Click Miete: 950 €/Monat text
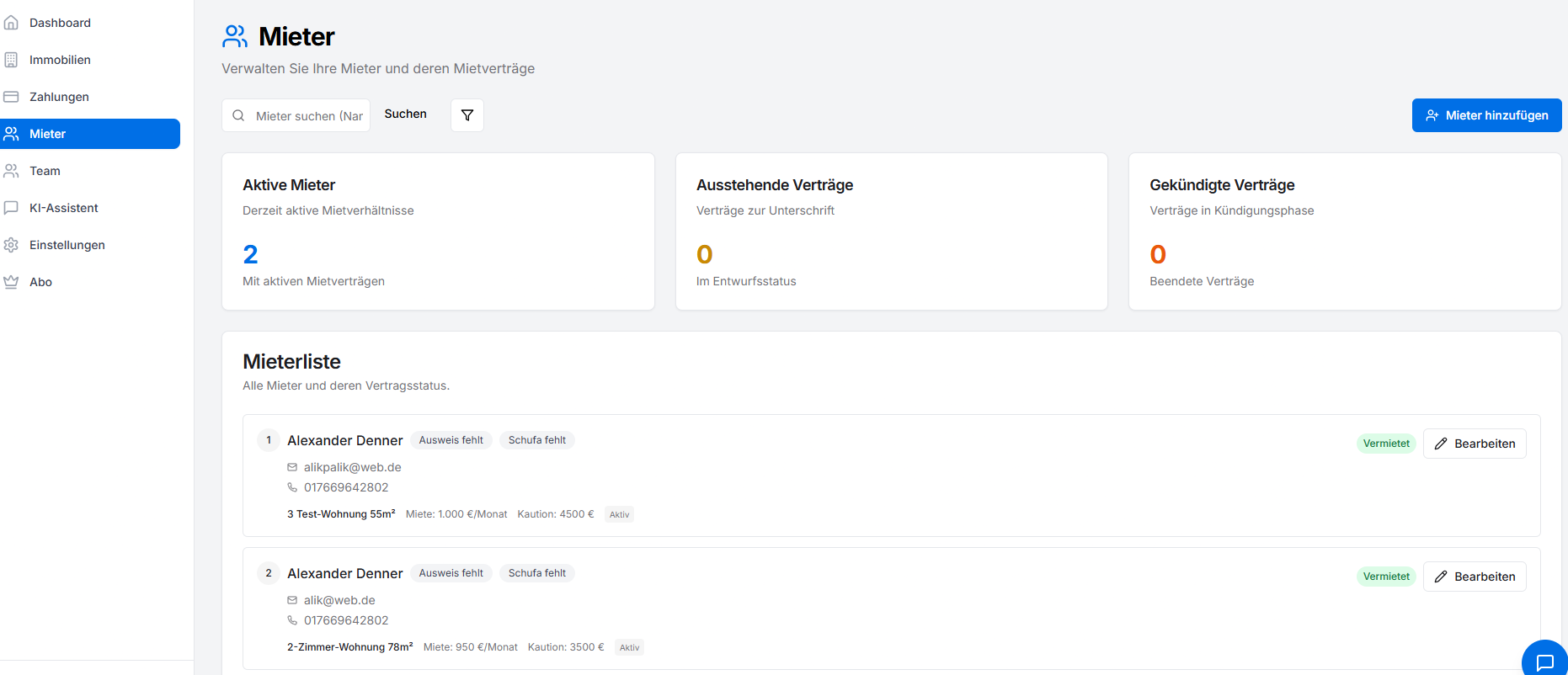The image size is (1568, 675). [471, 647]
